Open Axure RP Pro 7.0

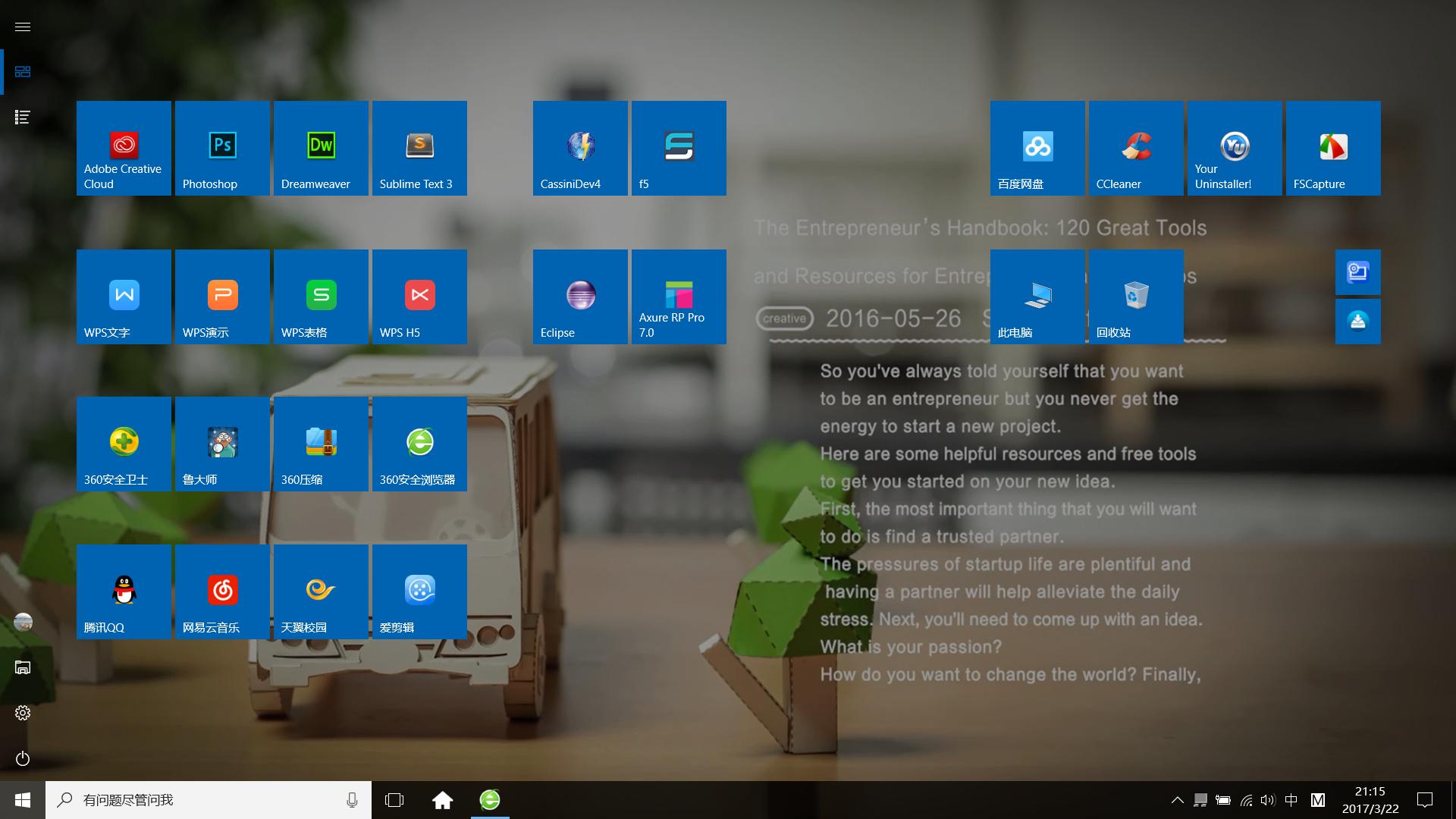(679, 297)
